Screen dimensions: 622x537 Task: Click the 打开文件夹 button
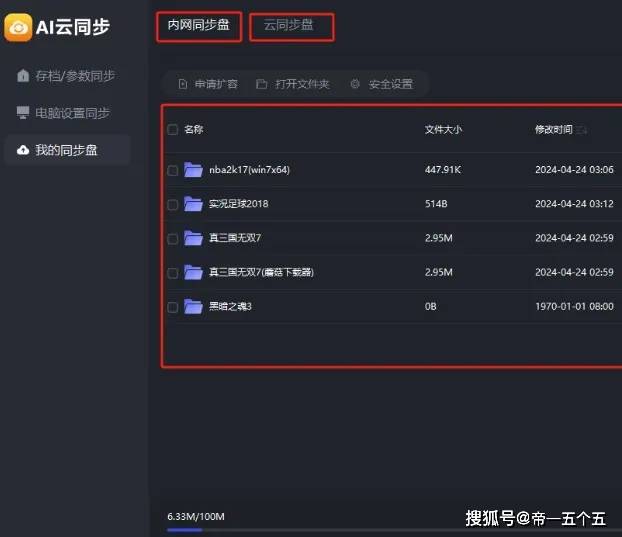tap(293, 84)
